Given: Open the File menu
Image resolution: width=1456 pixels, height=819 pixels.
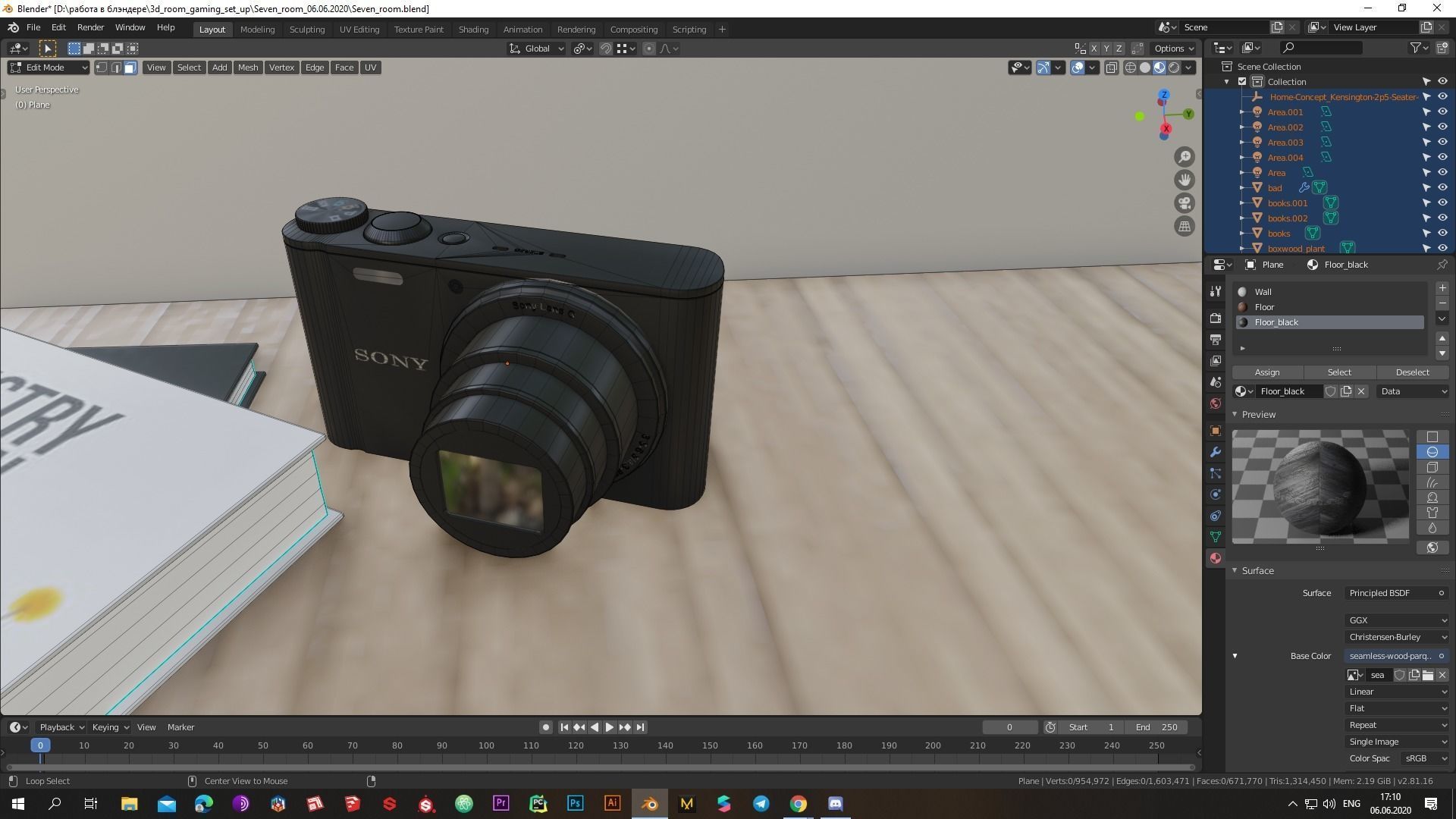Looking at the screenshot, I should click(33, 27).
